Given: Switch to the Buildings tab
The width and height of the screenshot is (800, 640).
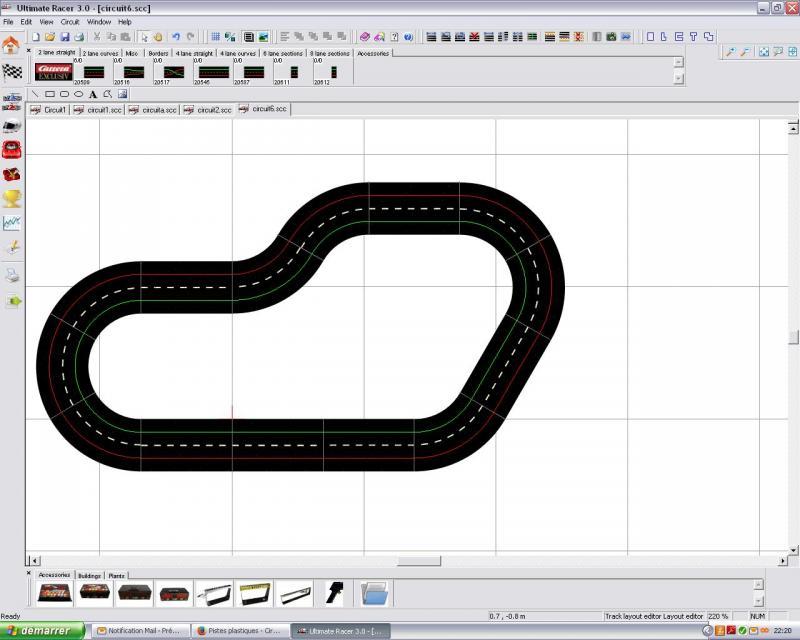Looking at the screenshot, I should (89, 575).
